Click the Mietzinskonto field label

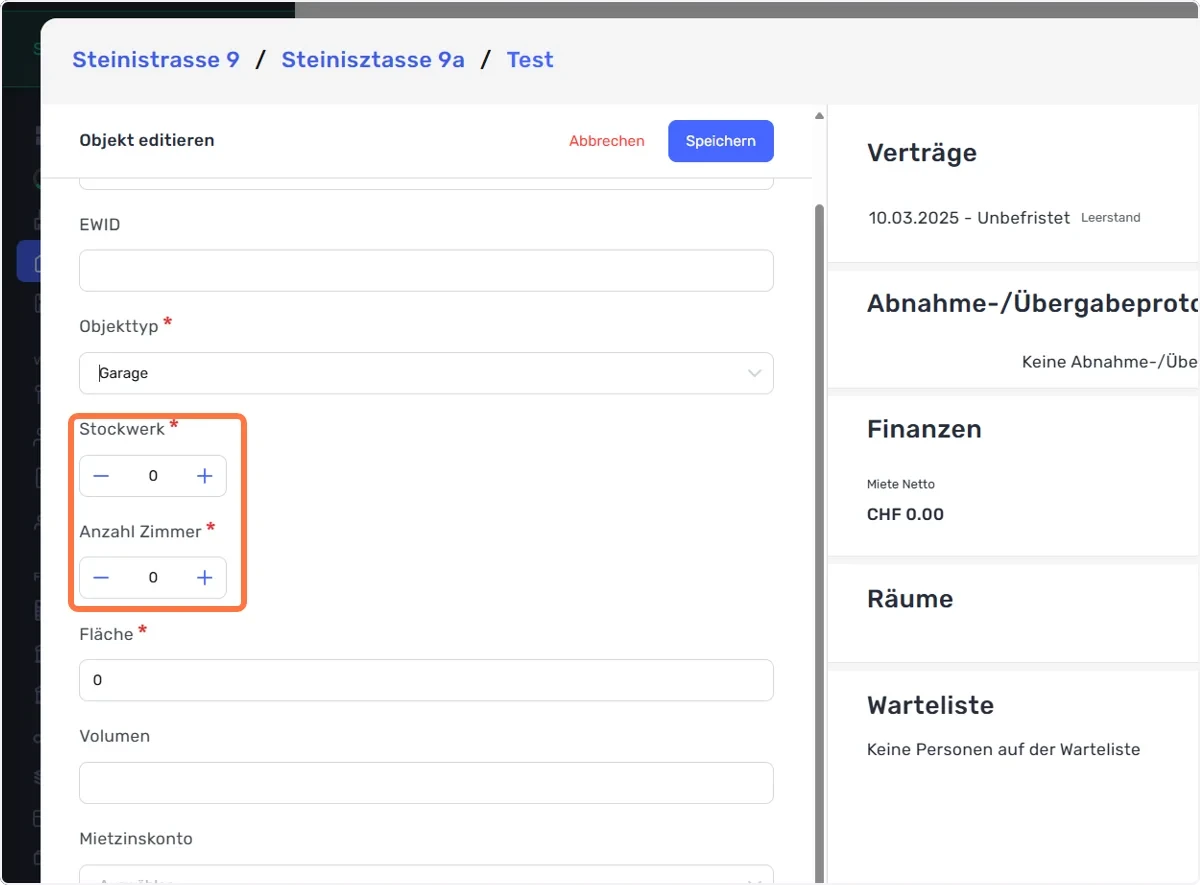point(136,839)
